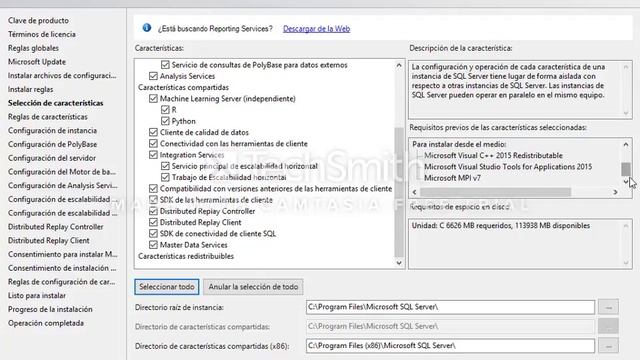The width and height of the screenshot is (640, 360).
Task: Click the prerequisites horizontal scrollbar thumb
Action: pos(495,192)
